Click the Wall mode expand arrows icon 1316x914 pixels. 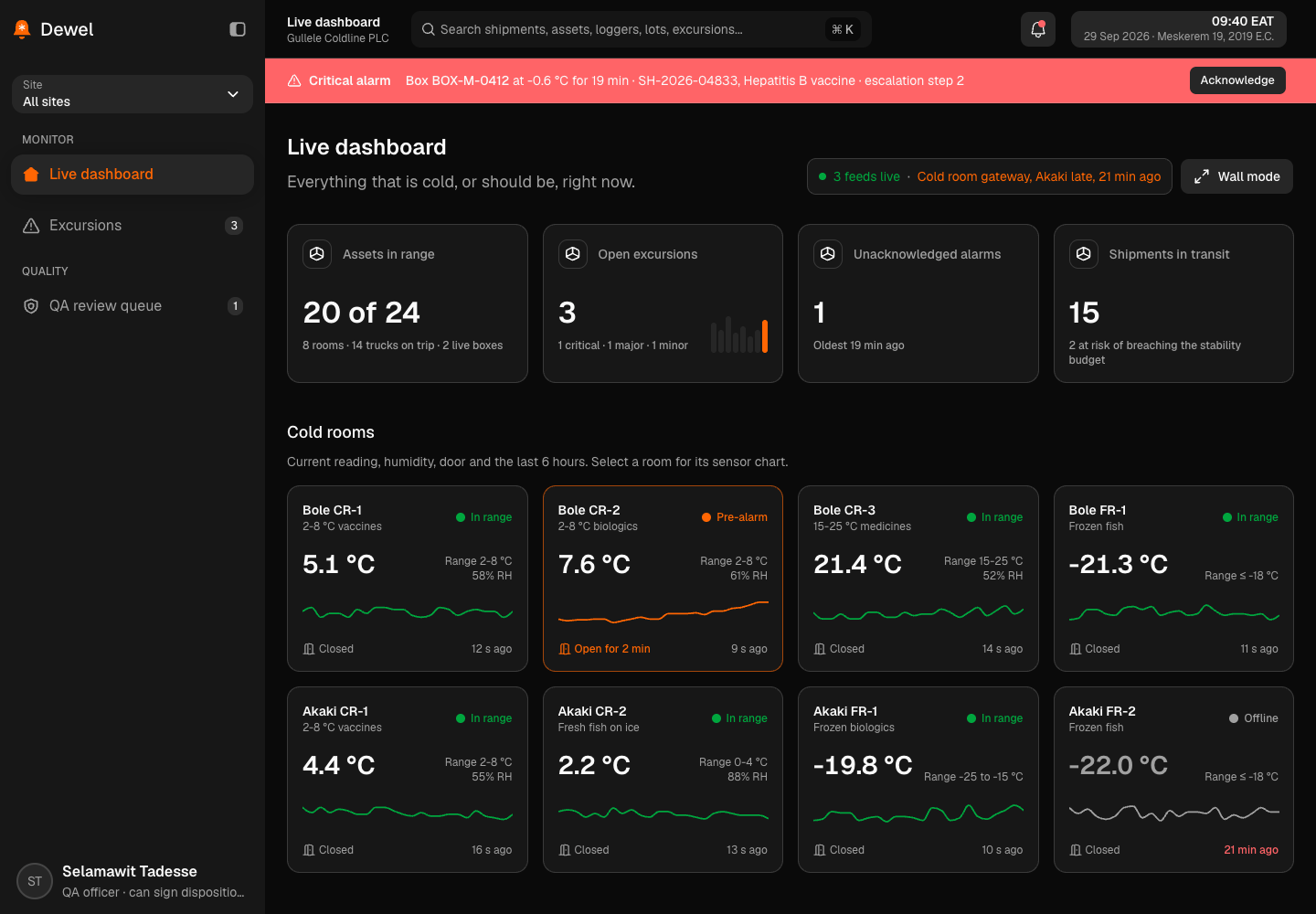(x=1202, y=176)
